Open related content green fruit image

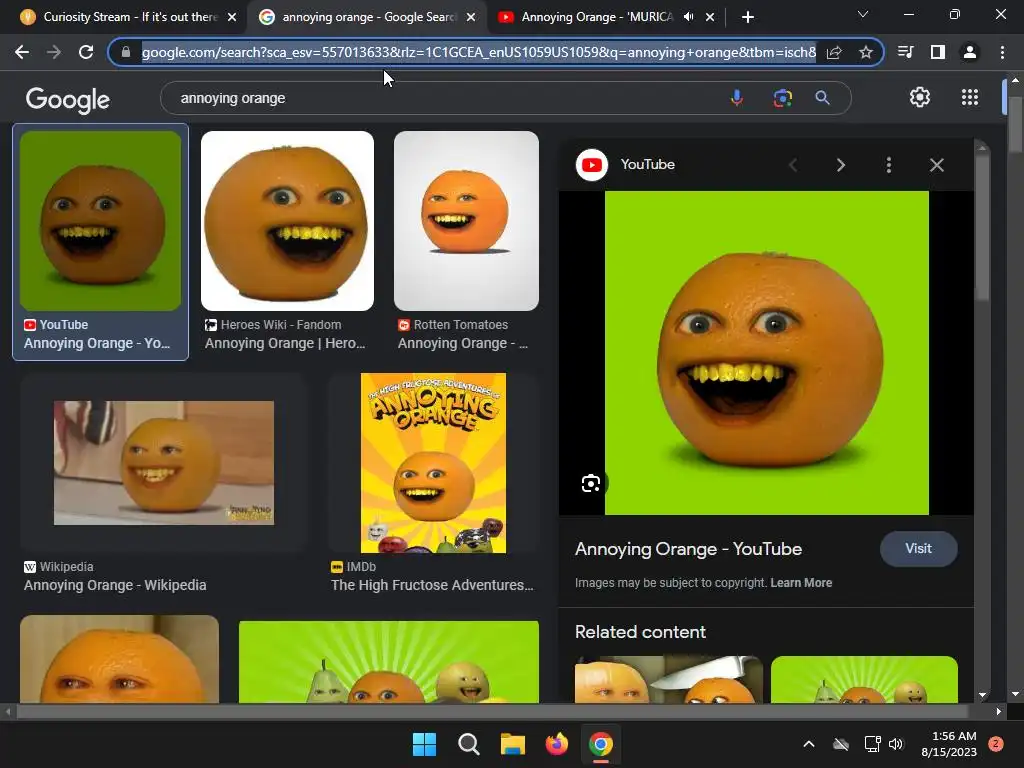pos(865,679)
